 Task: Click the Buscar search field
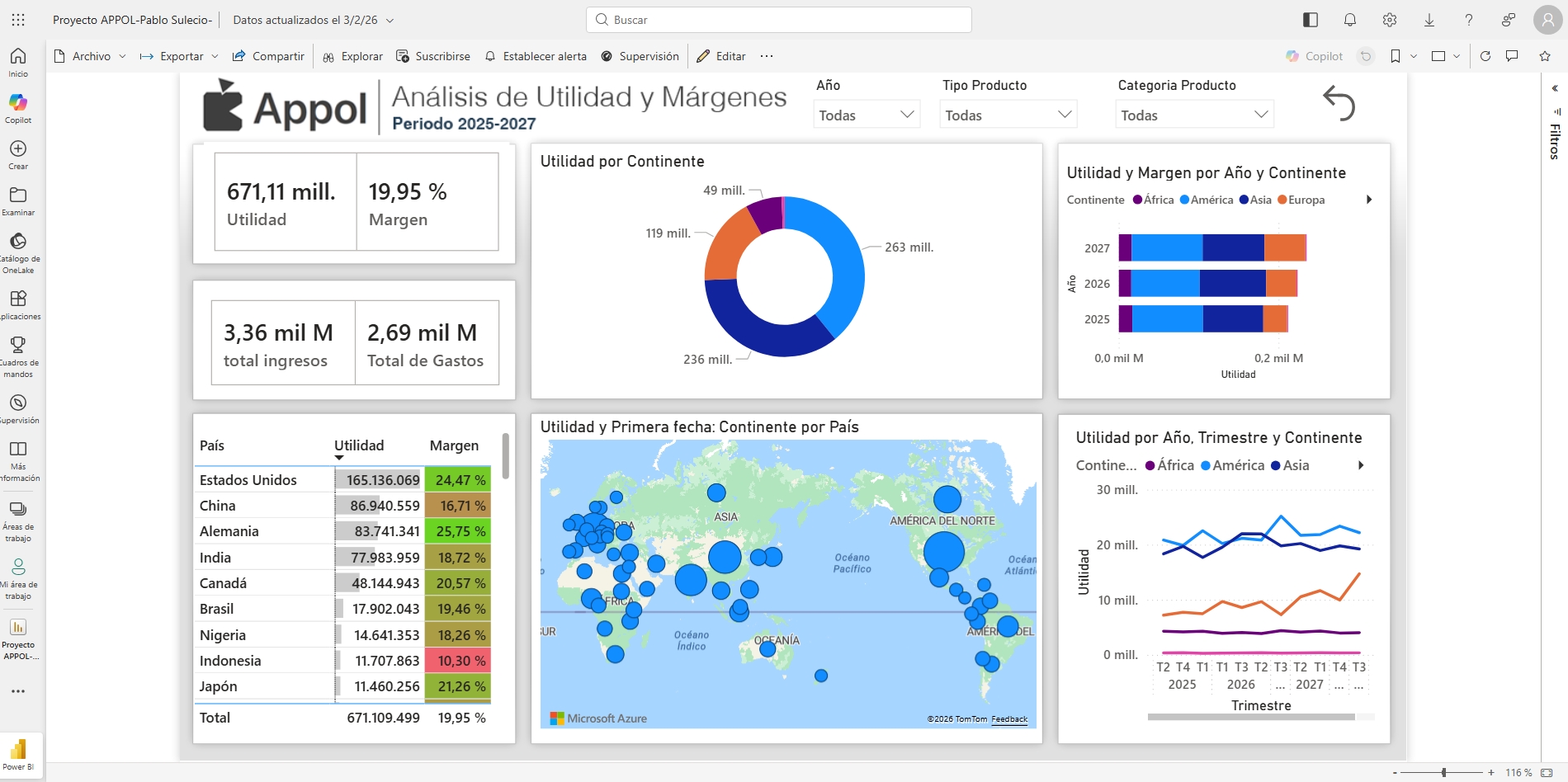tap(779, 20)
